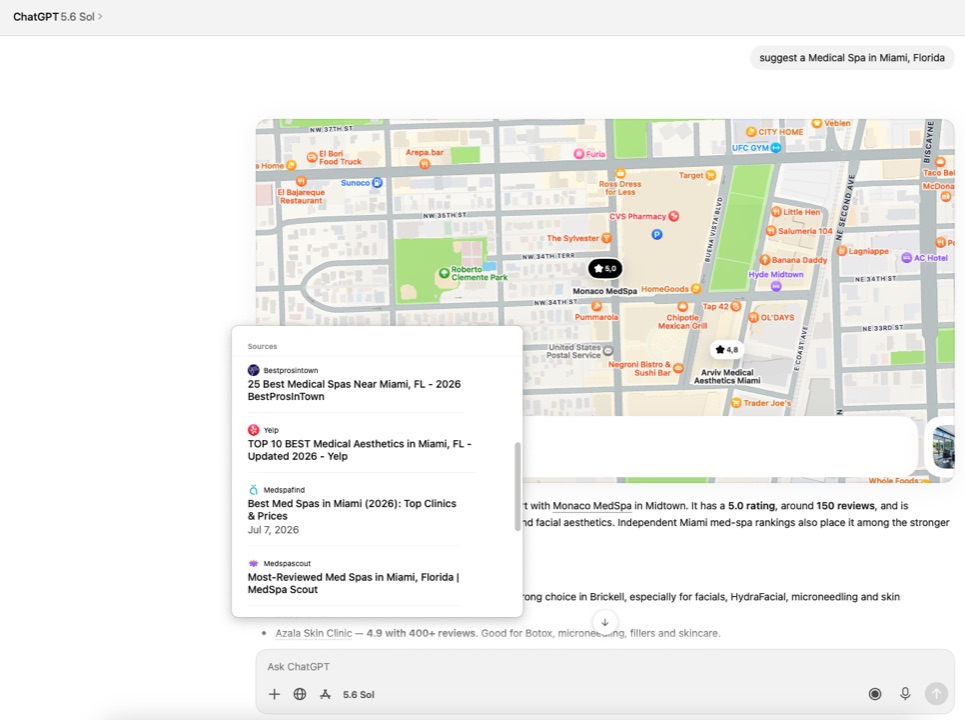Screen dimensions: 965x720
Task: Click the CVS Pharmacy map marker
Action: [674, 216]
